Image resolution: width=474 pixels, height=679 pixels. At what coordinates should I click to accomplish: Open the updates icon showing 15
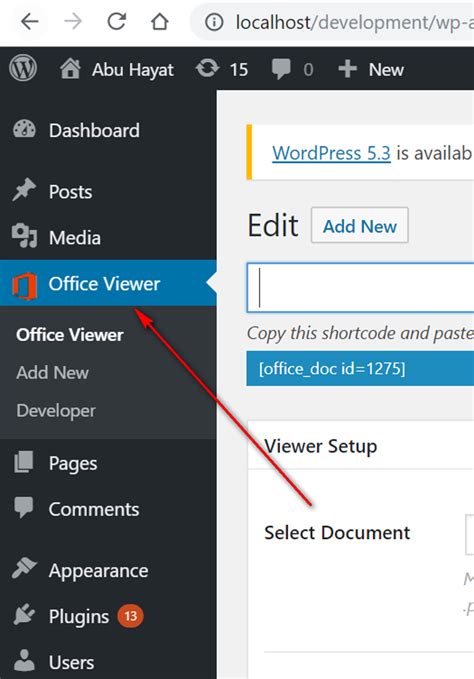coord(207,69)
